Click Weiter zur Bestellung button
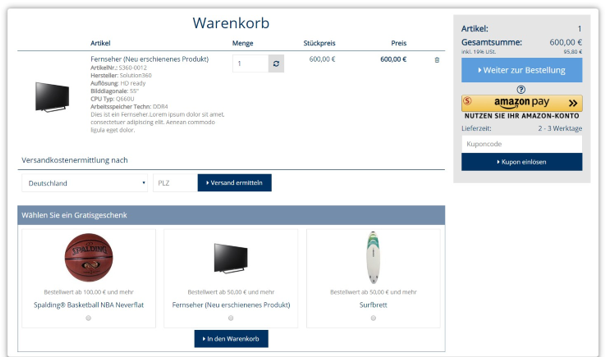 pos(521,70)
